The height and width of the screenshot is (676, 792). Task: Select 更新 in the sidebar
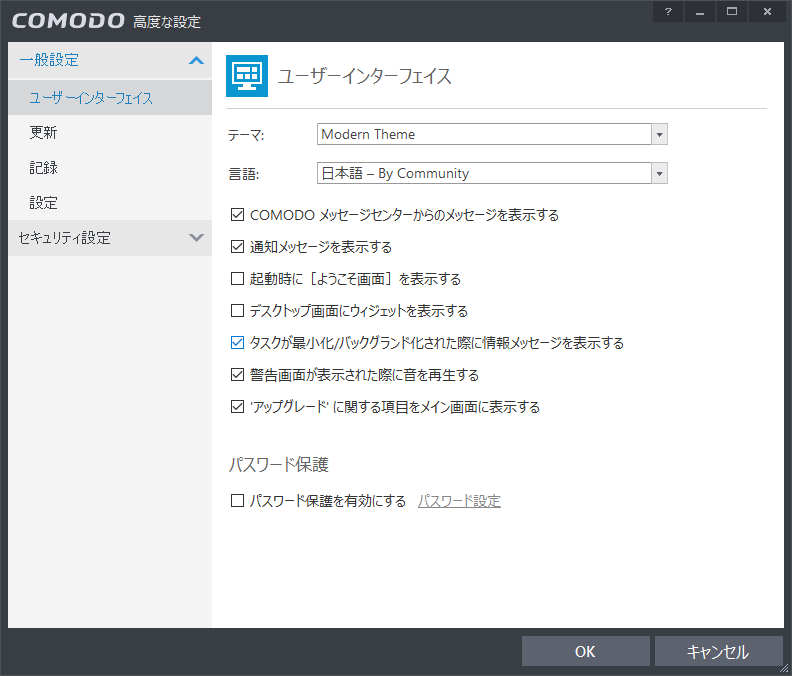click(x=110, y=132)
